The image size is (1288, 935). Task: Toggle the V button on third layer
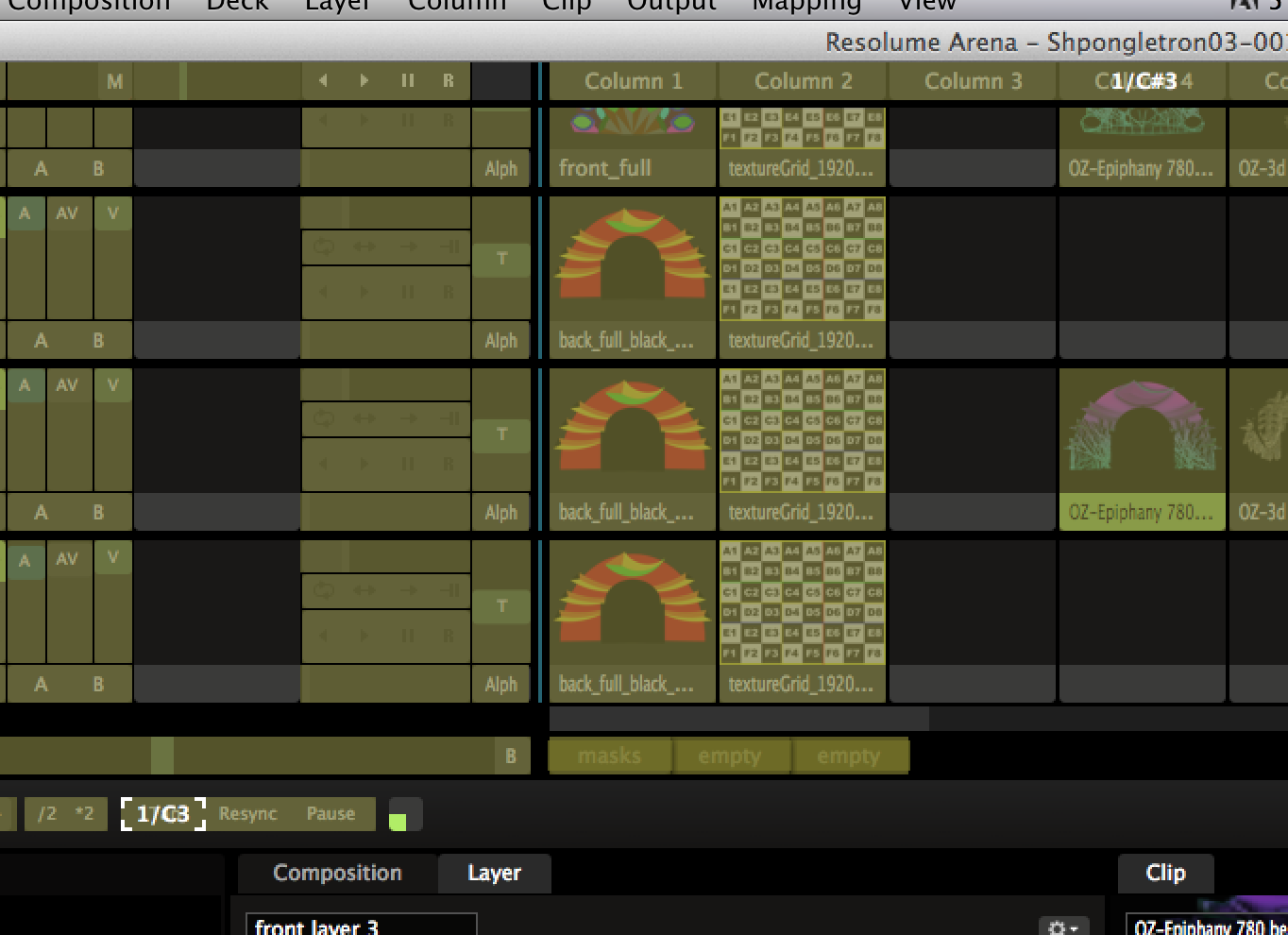pos(112,385)
